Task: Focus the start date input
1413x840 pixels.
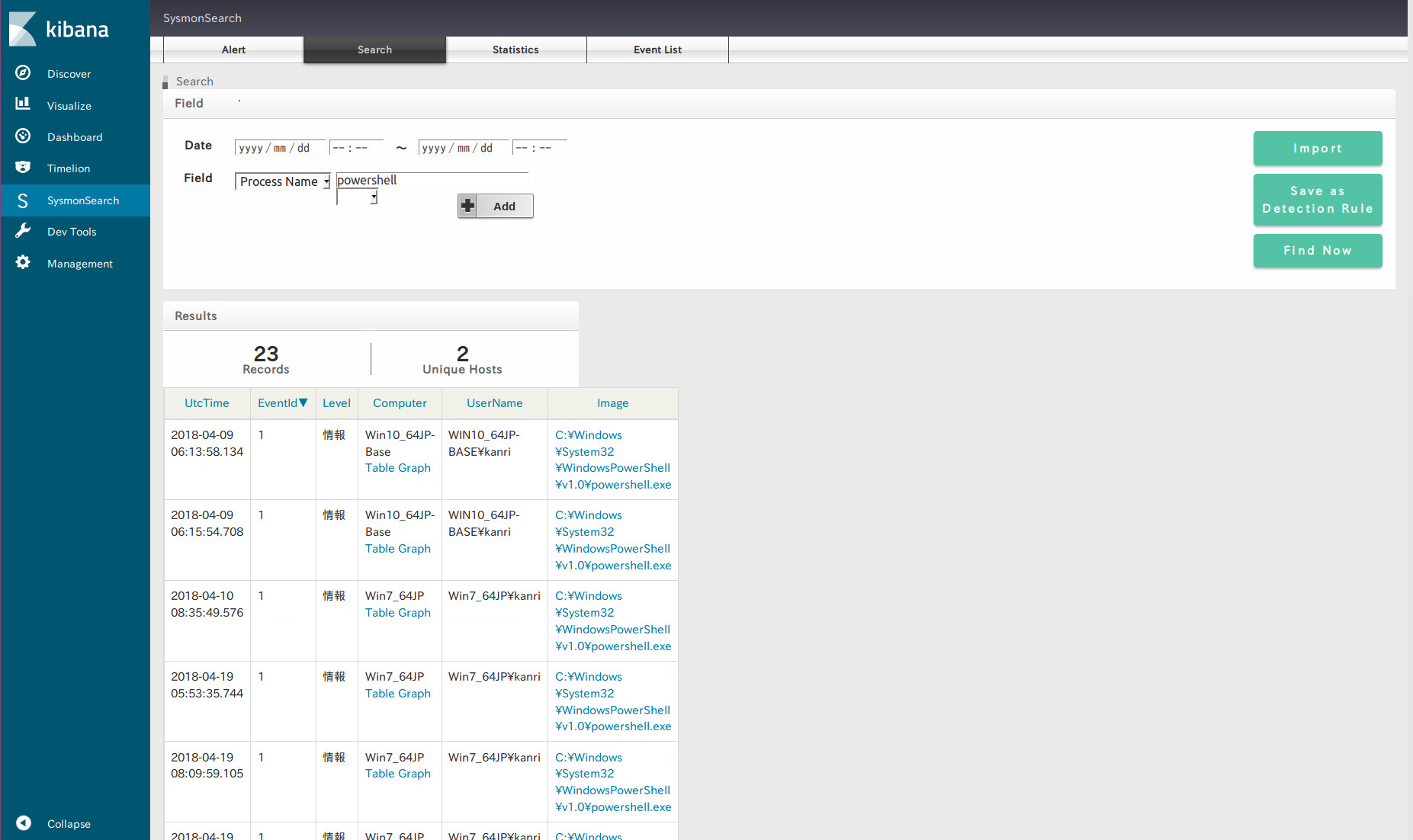Action: 280,148
